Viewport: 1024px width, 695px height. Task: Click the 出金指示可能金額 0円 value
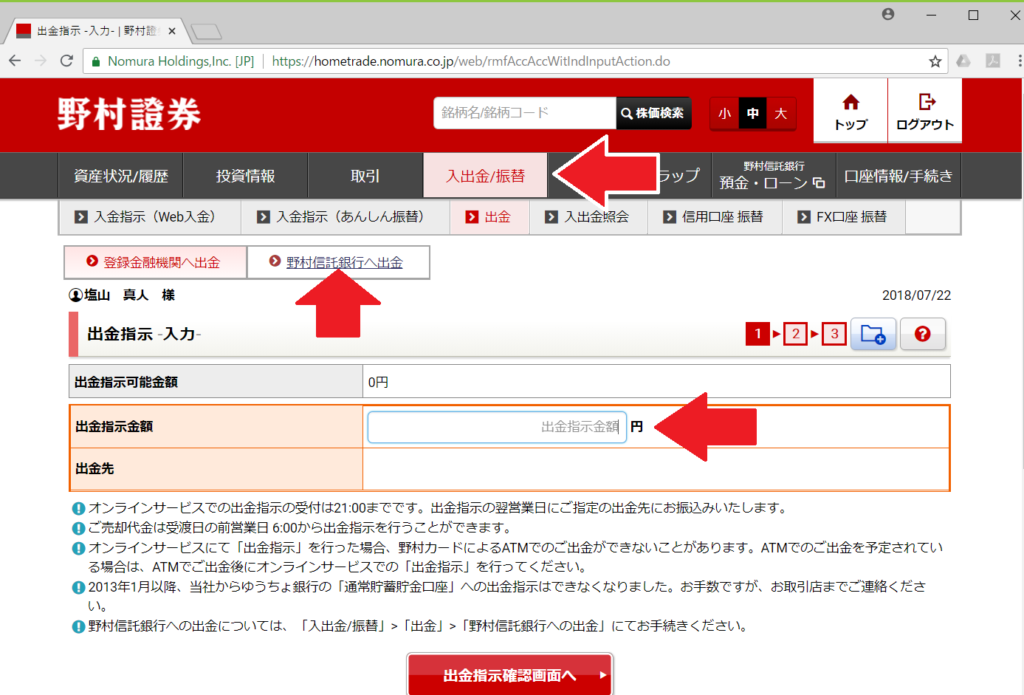tap(378, 382)
